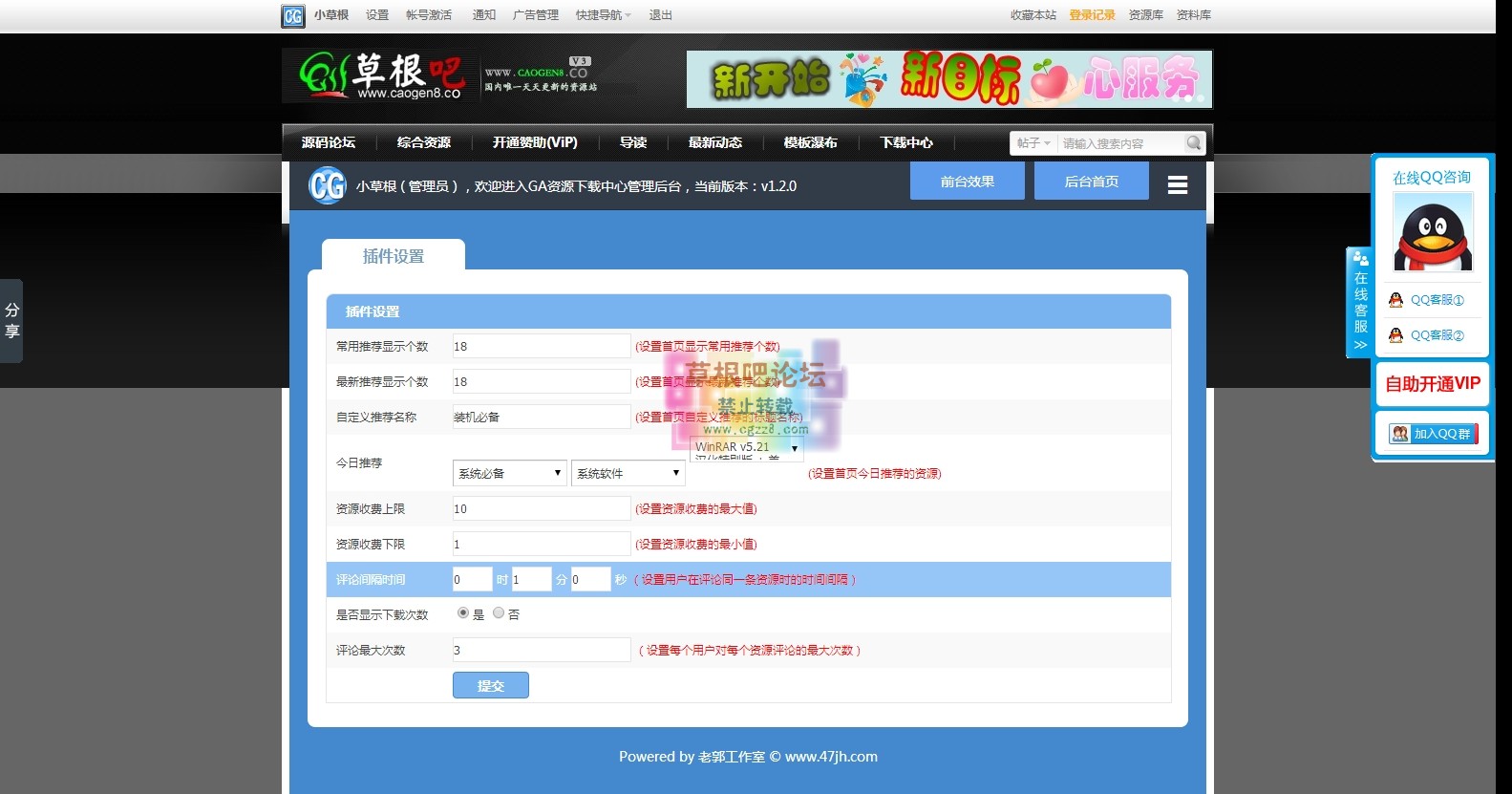The height and width of the screenshot is (794, 1512).
Task: Click the 收藏本站 link
Action: coord(1033,15)
